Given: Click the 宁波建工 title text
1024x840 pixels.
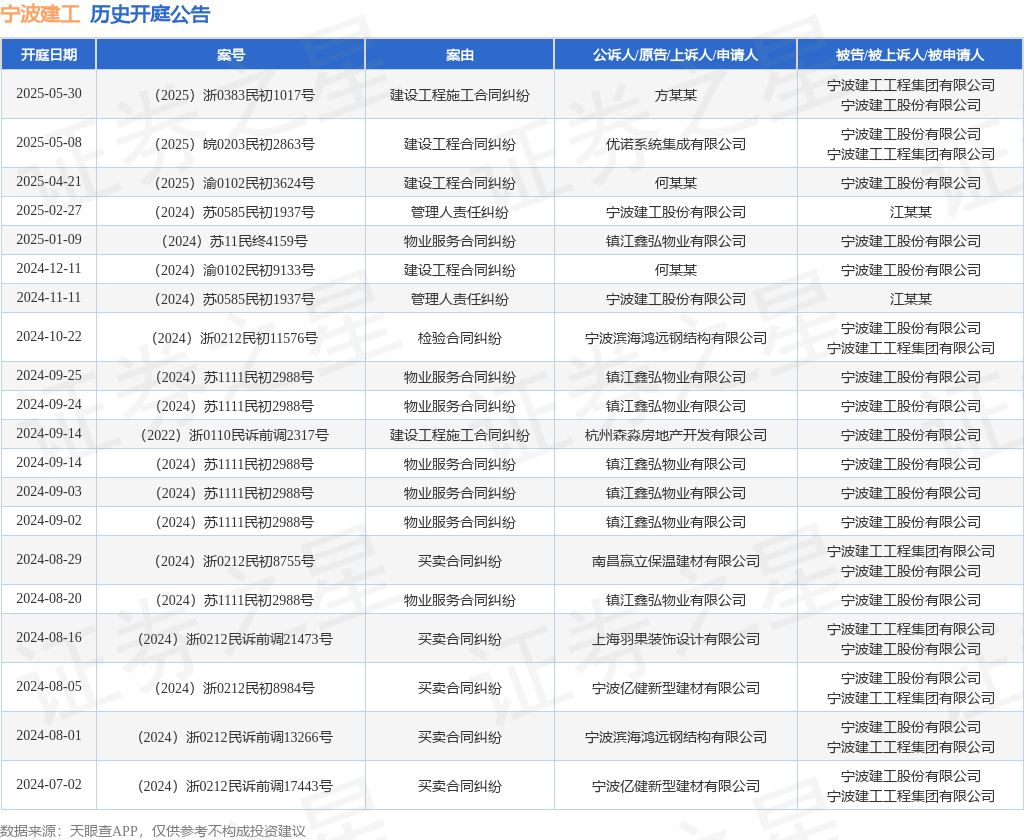Looking at the screenshot, I should (40, 14).
